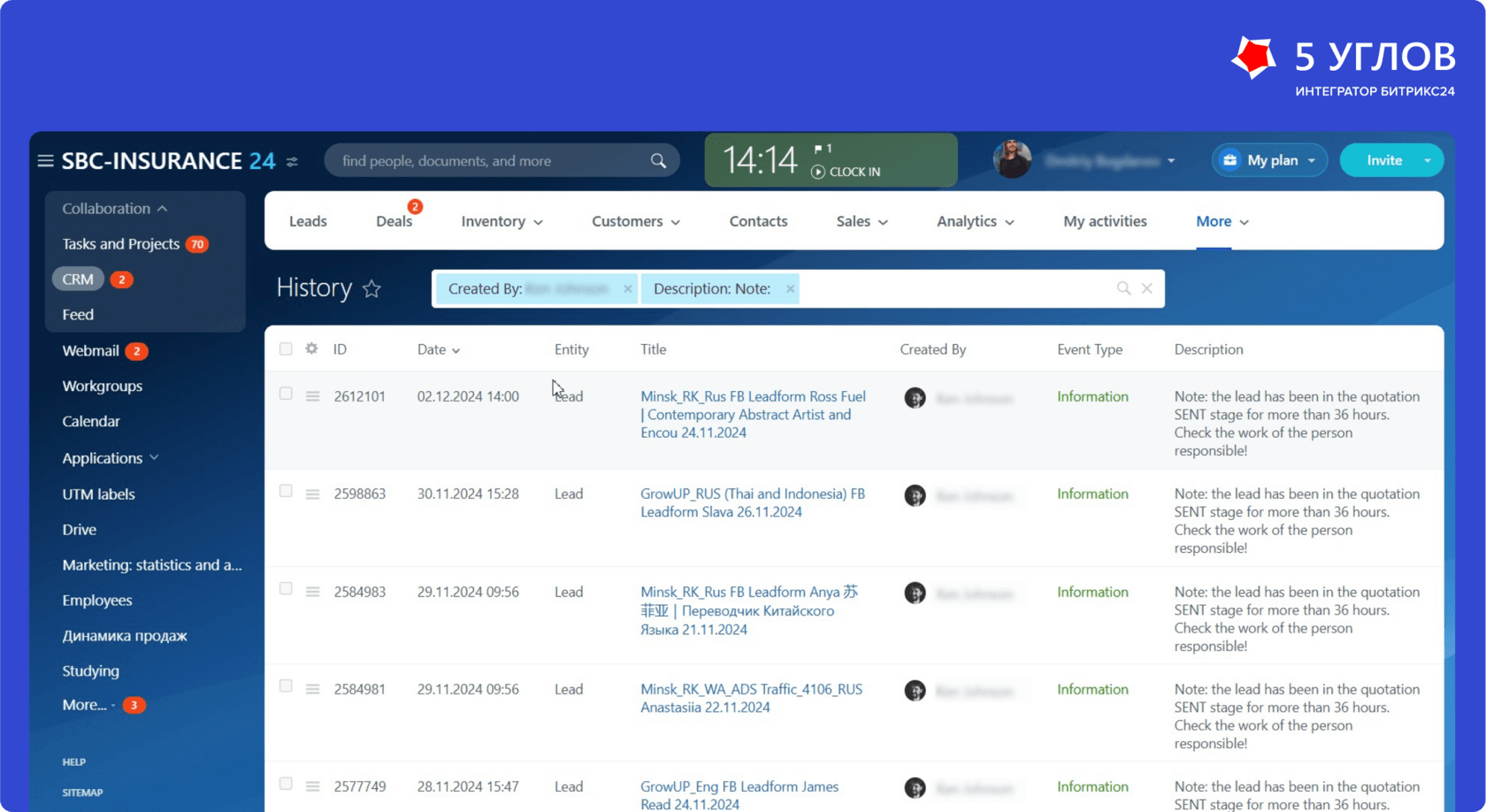Screen dimensions: 1486x812
Task: Open the My activities tab
Action: [x=1105, y=221]
